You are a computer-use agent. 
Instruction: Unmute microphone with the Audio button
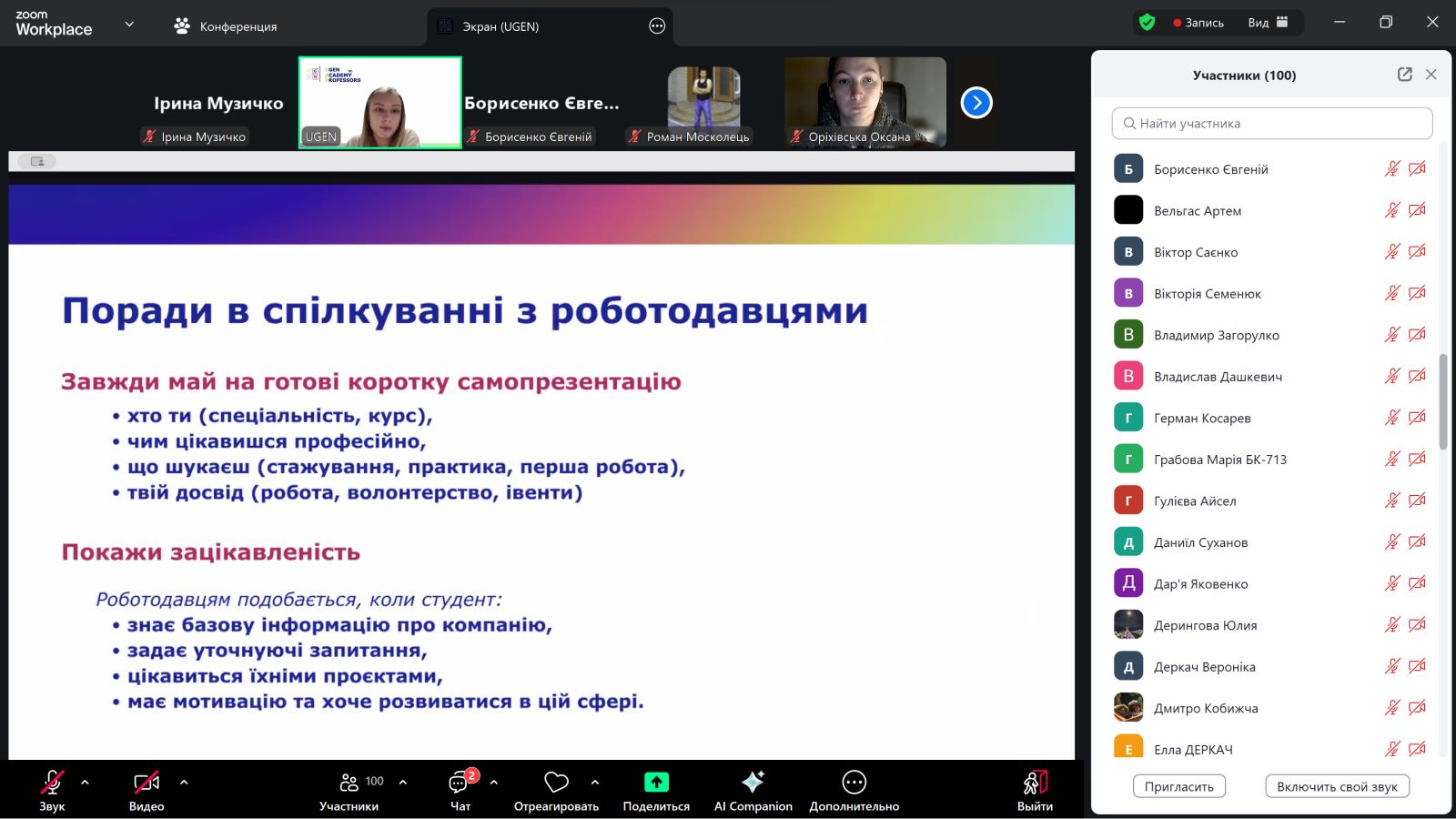pyautogui.click(x=52, y=783)
